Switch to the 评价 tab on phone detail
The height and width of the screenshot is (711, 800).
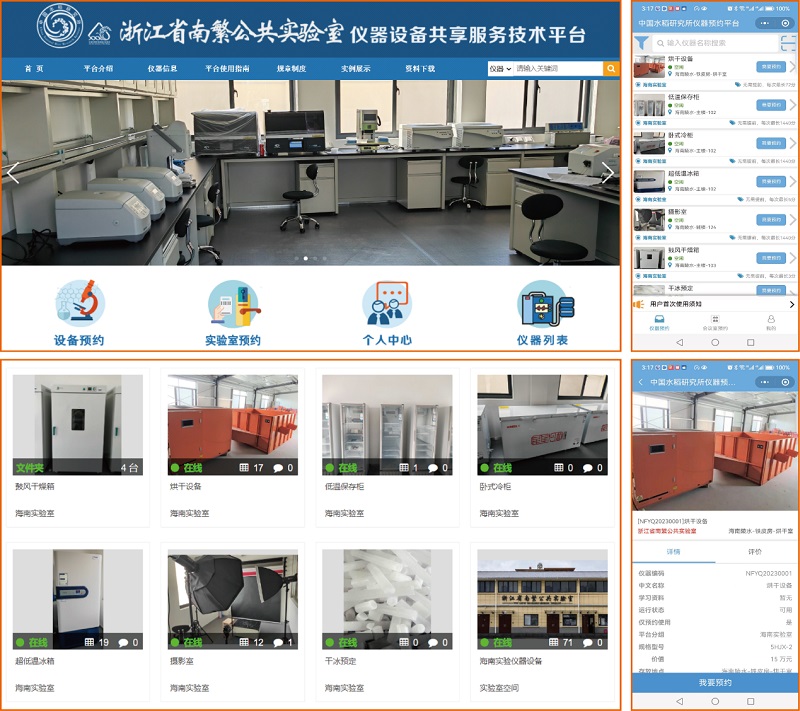pyautogui.click(x=755, y=552)
